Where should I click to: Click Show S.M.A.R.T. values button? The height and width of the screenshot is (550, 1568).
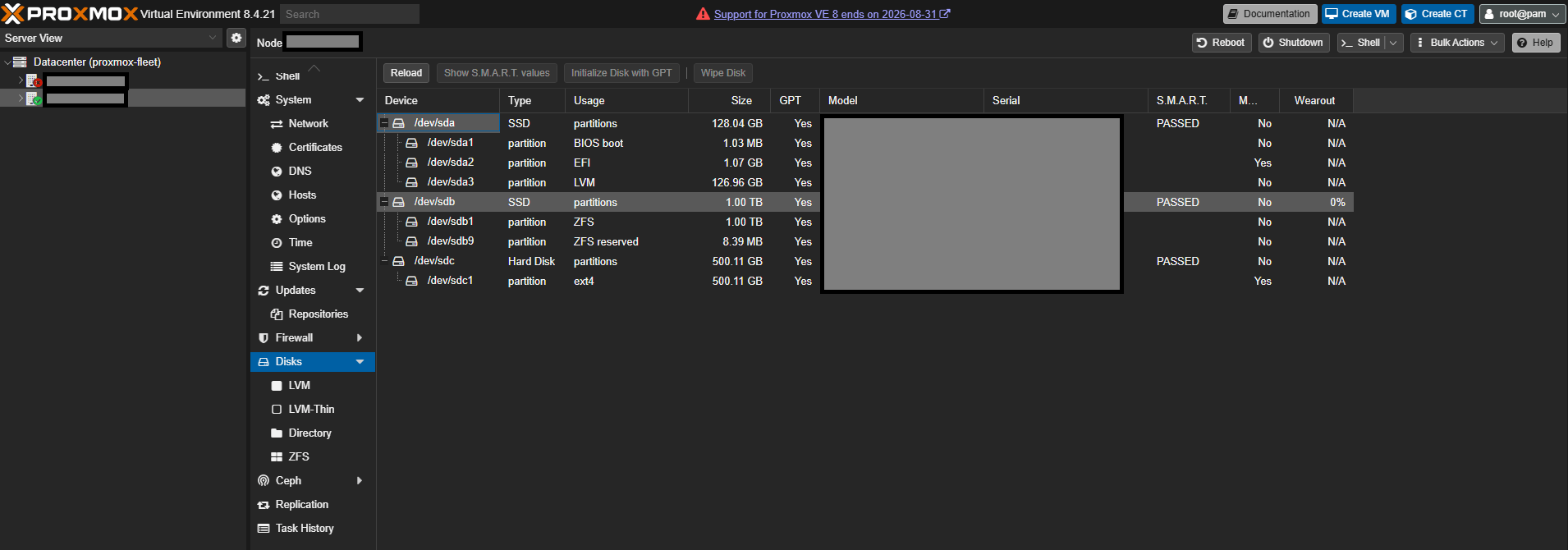click(497, 73)
